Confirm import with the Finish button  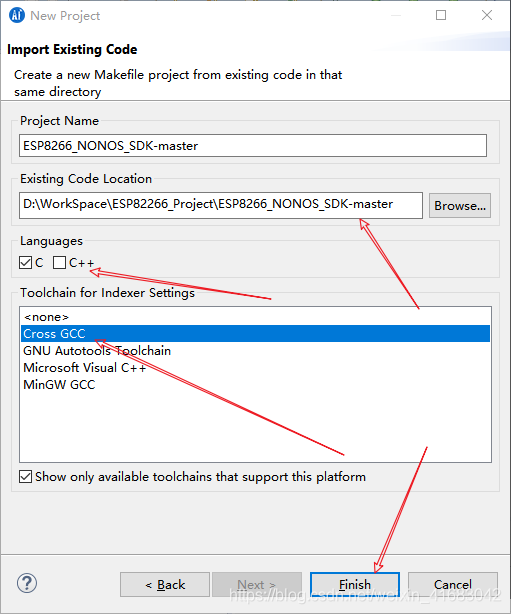click(355, 585)
